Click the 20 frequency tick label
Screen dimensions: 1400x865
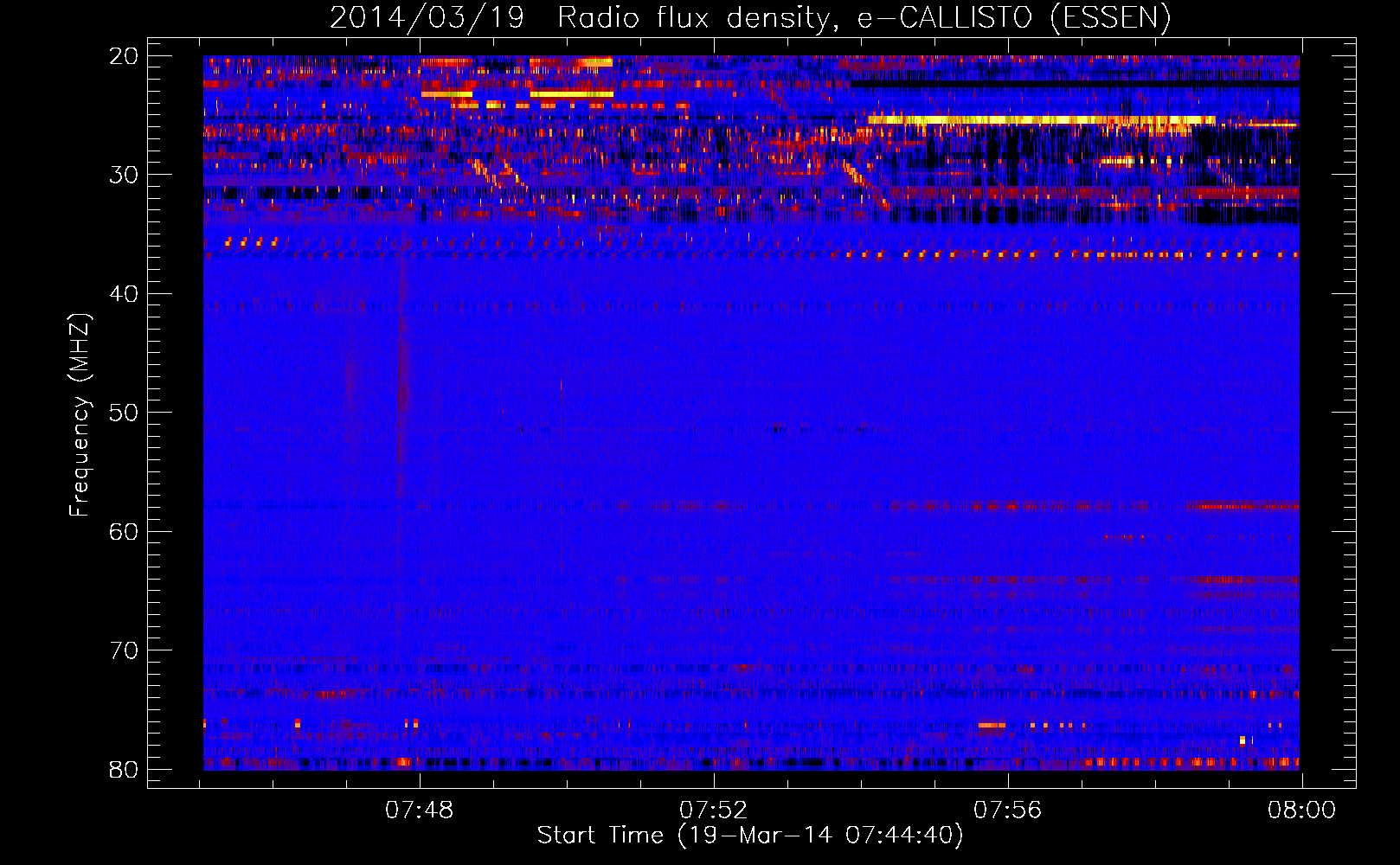124,56
